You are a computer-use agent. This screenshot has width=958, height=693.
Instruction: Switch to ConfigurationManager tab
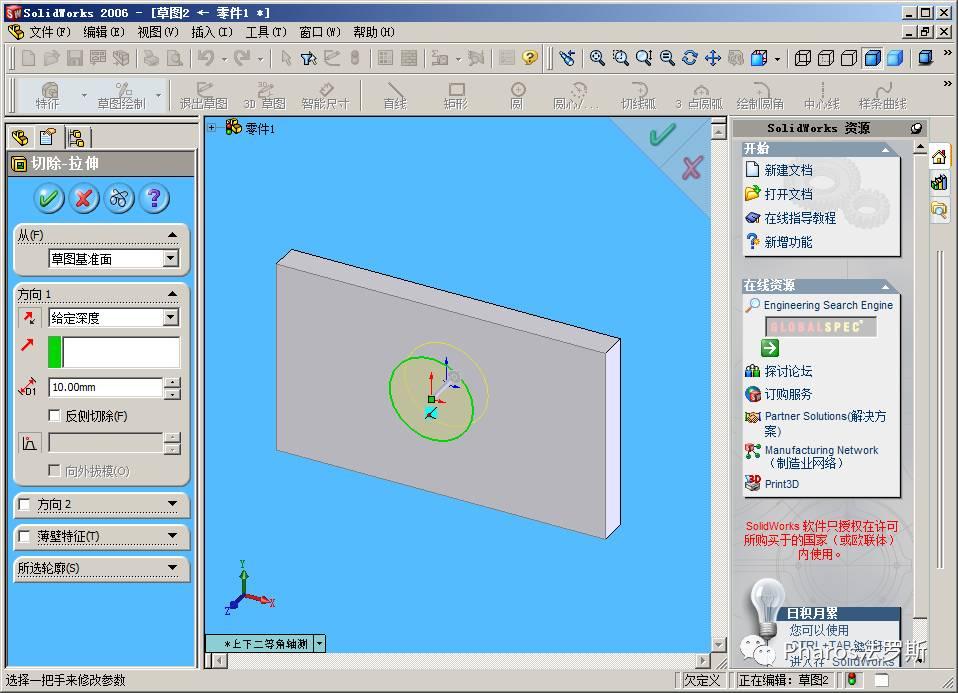(x=76, y=138)
